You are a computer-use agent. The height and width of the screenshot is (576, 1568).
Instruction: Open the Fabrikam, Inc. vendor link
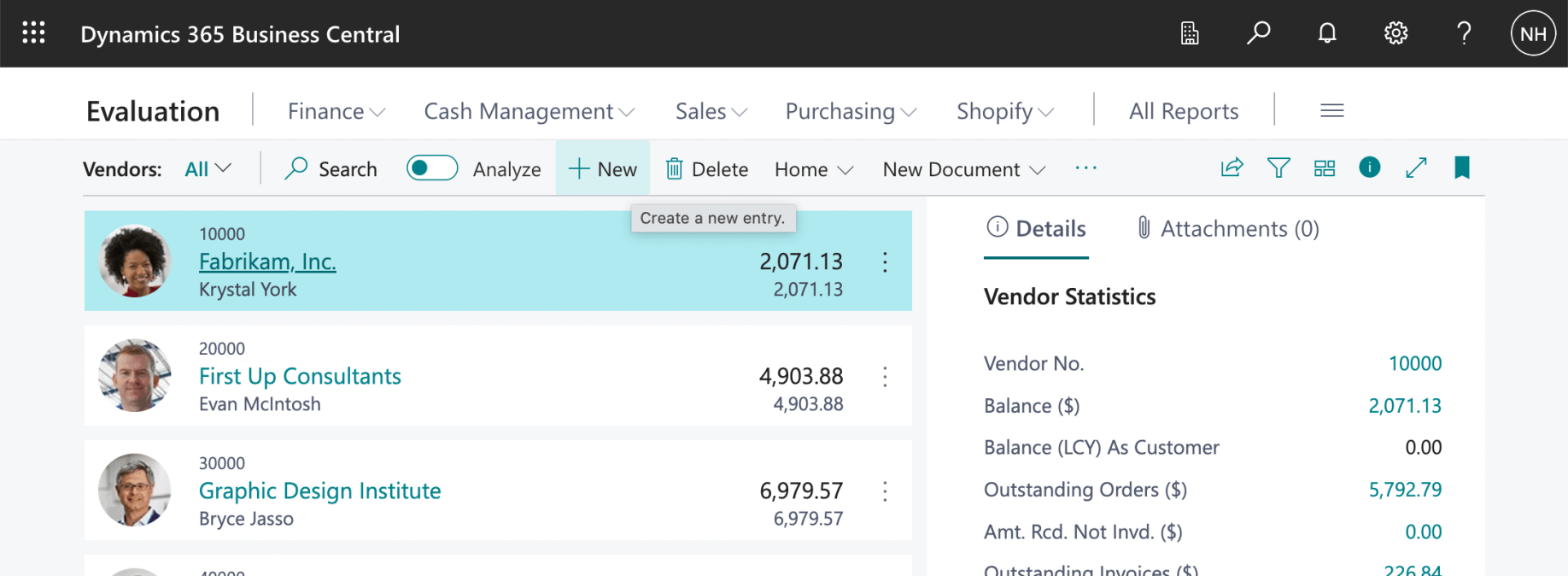point(267,262)
